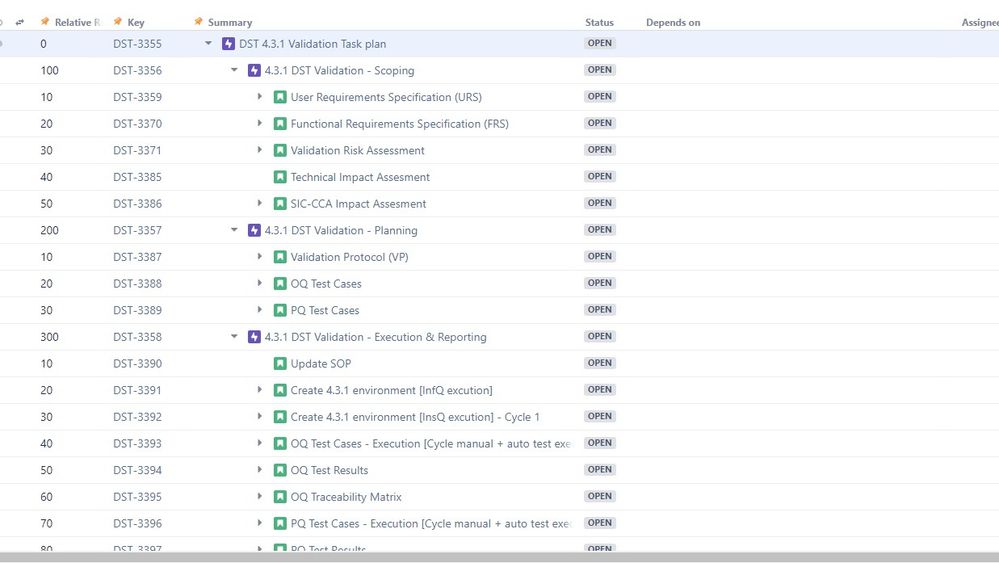Viewport: 999px width, 563px height.
Task: Click the OPEN status badge of DST-3394
Action: tap(600, 469)
